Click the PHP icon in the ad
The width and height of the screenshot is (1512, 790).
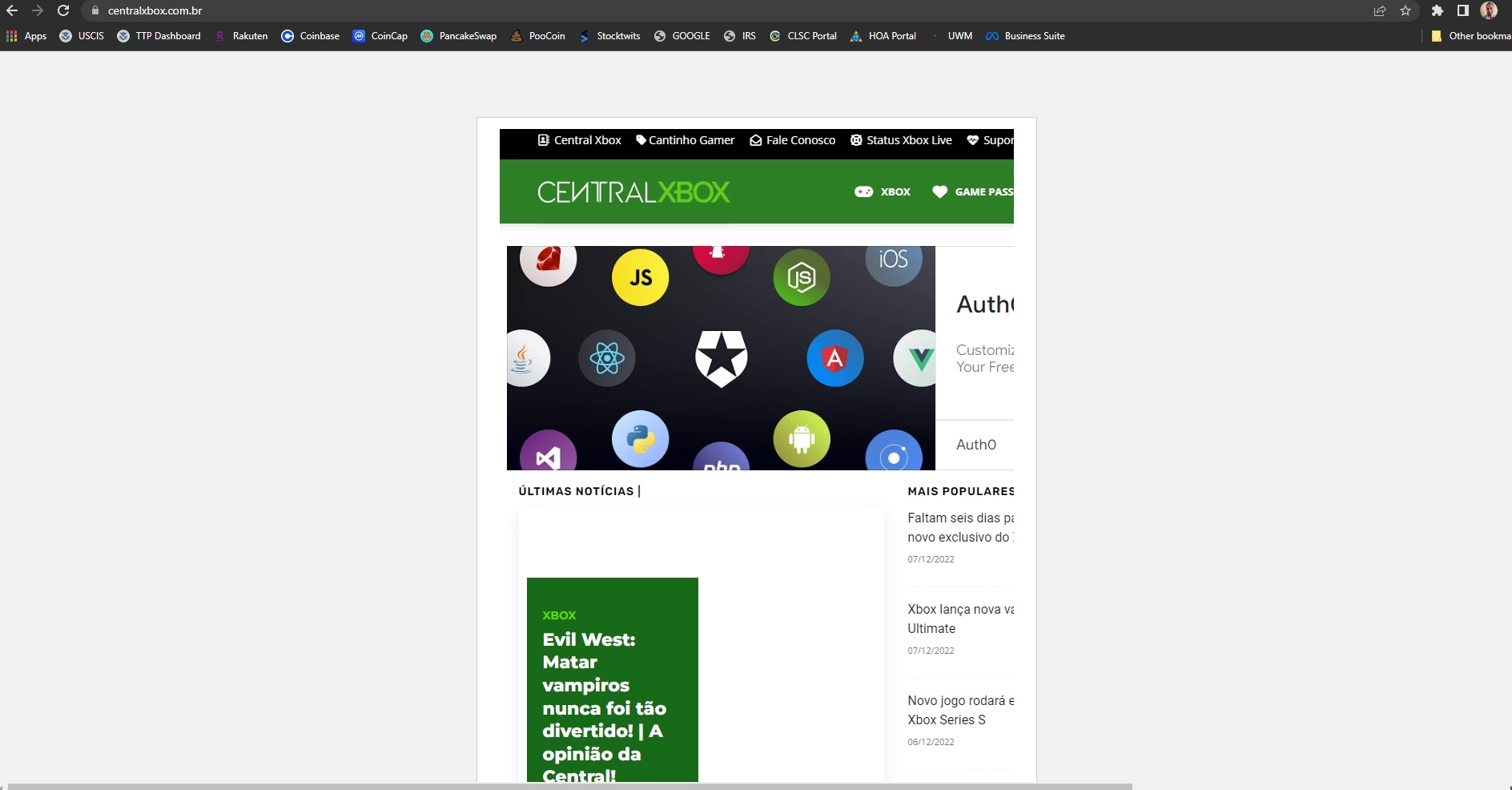pos(722,457)
